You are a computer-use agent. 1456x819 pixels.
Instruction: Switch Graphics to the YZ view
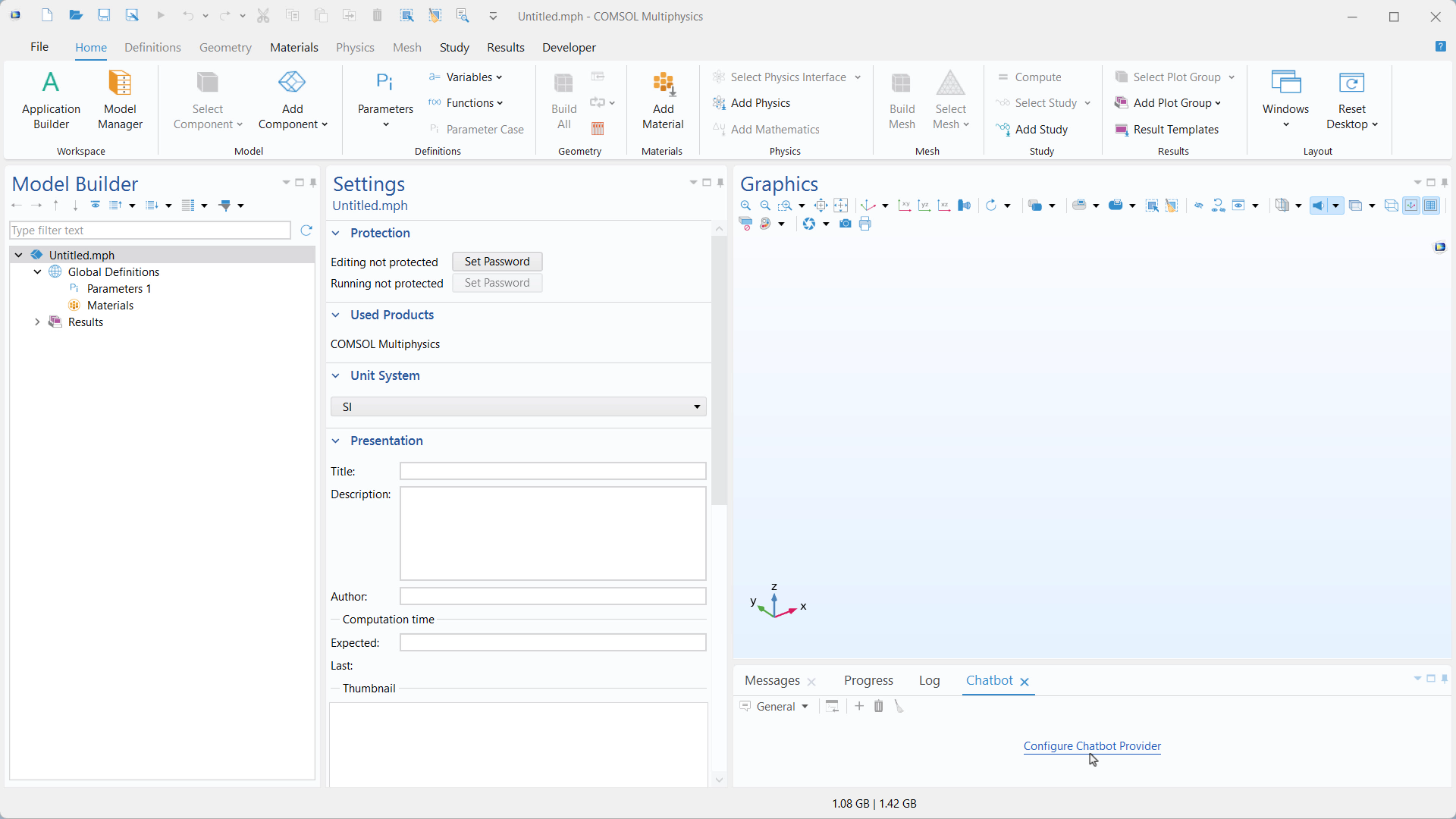(x=924, y=206)
